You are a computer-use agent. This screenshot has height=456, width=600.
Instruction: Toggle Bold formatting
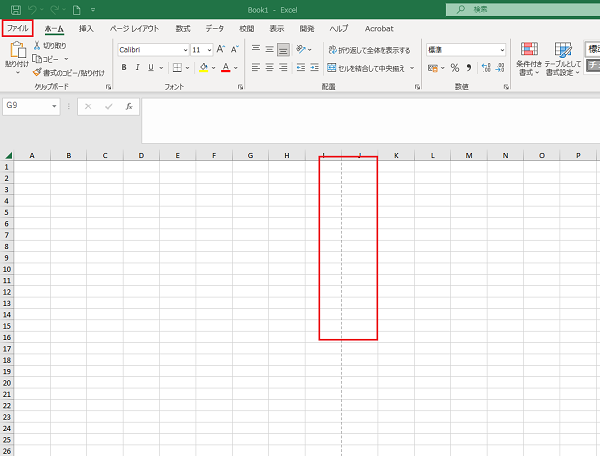[124, 68]
